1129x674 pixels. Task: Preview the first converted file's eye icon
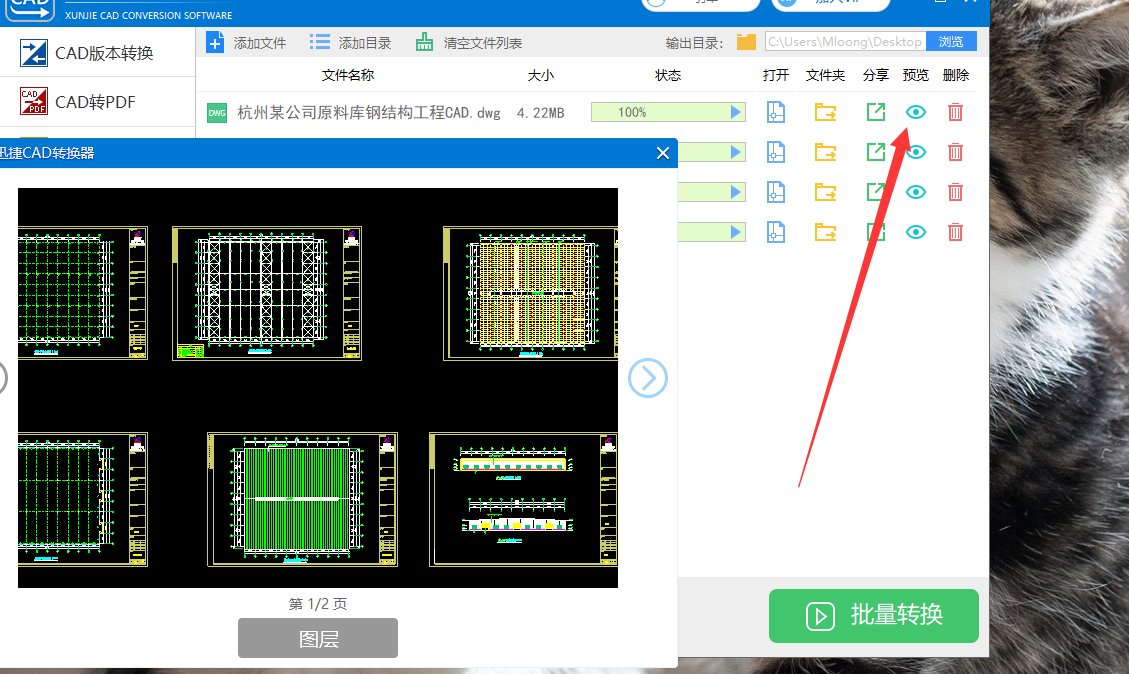[x=915, y=112]
